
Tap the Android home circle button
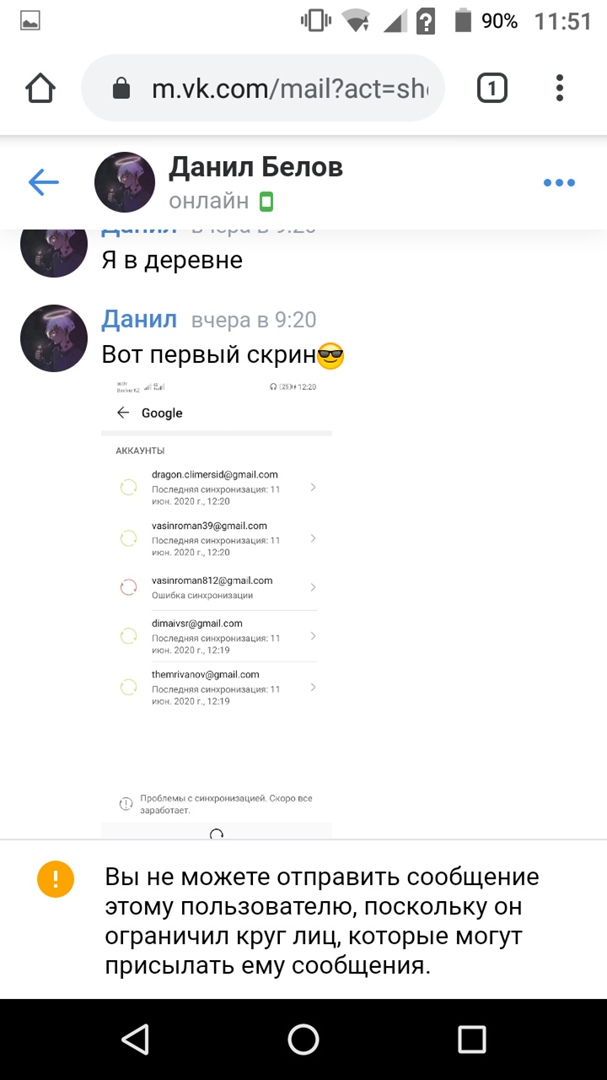pos(303,1039)
